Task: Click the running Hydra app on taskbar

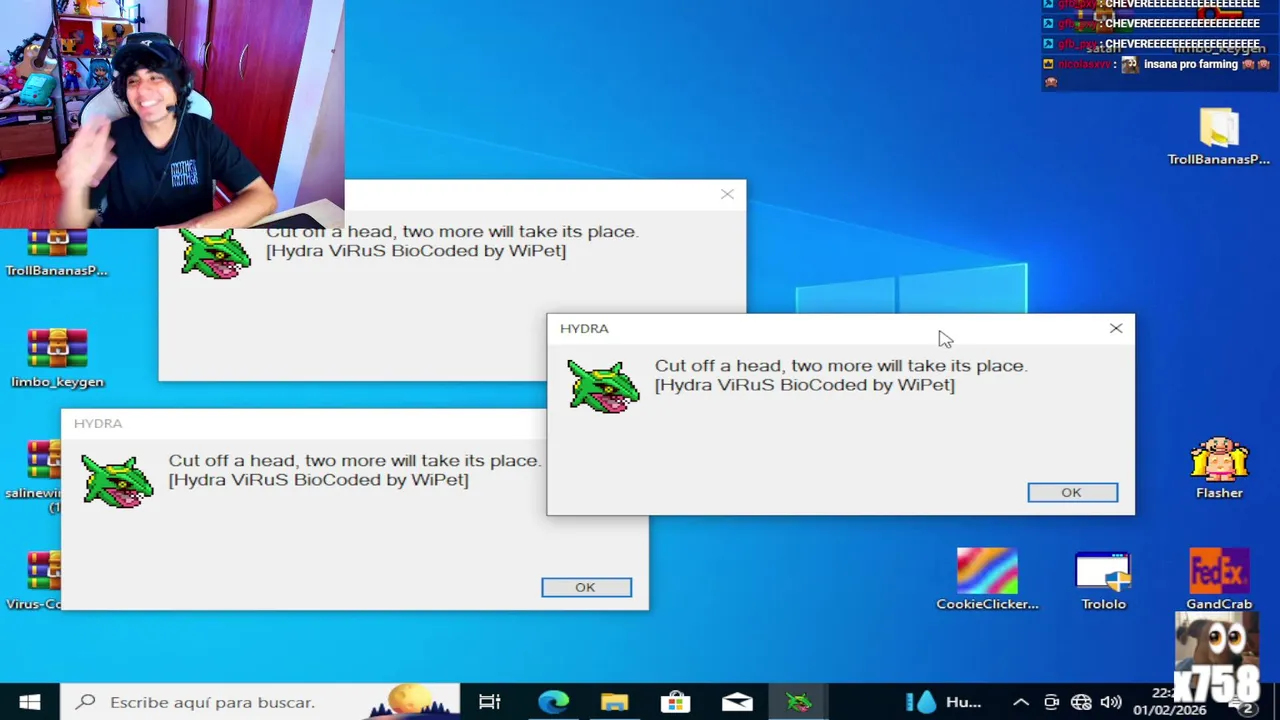Action: (798, 702)
